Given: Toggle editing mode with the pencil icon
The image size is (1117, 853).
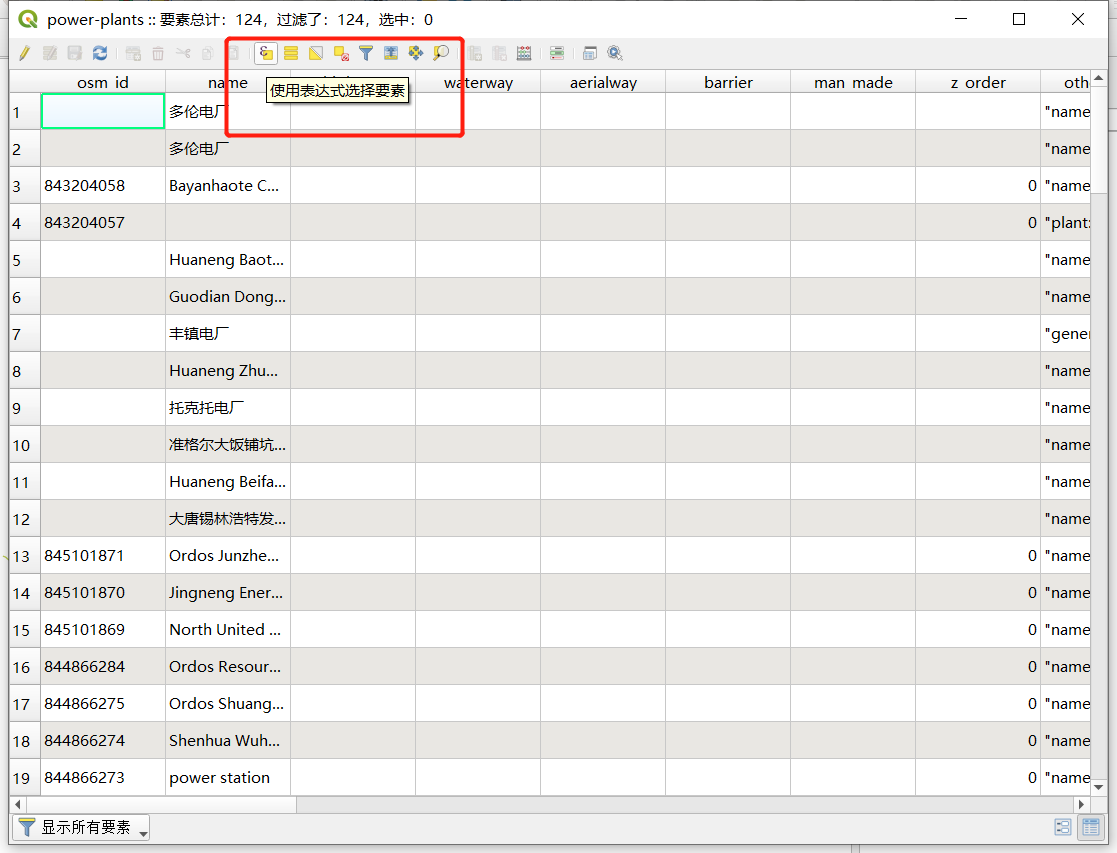Looking at the screenshot, I should point(24,53).
